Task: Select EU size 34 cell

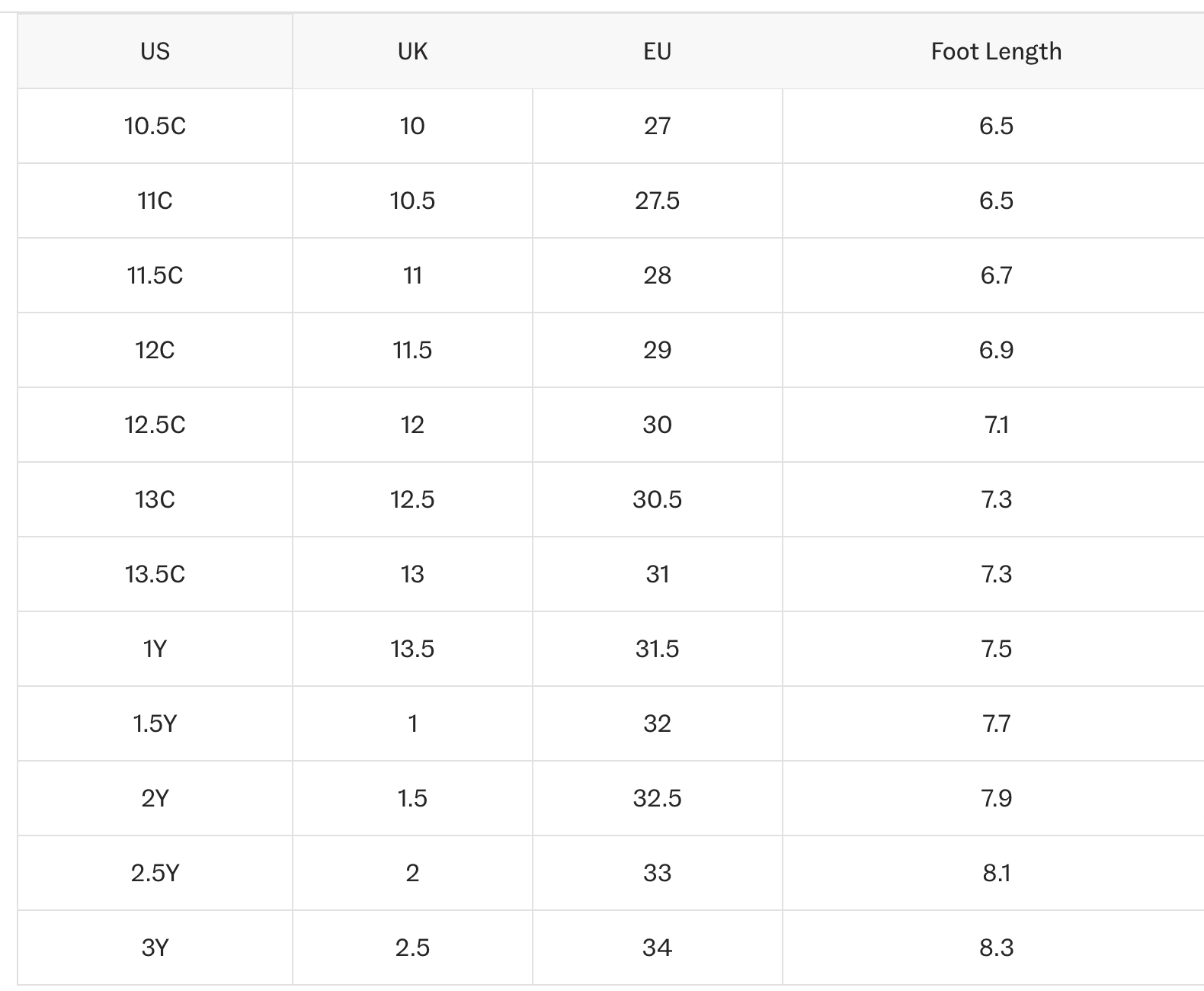Action: 657,948
